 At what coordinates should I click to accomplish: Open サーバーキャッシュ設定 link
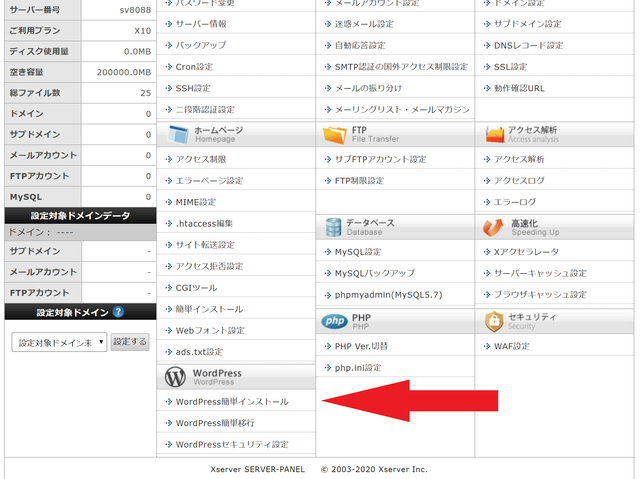click(540, 273)
